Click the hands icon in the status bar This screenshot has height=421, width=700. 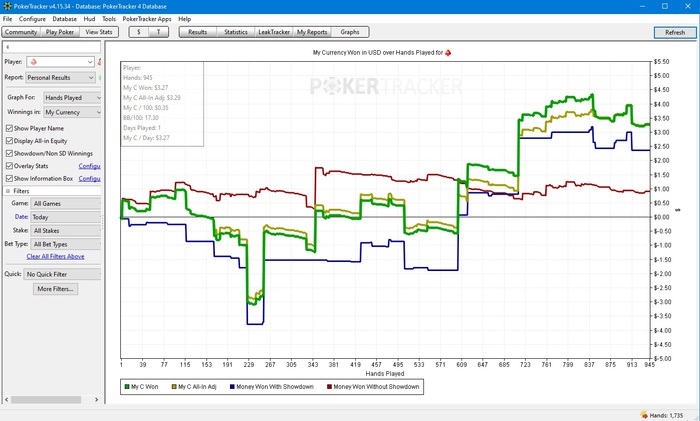click(x=643, y=415)
